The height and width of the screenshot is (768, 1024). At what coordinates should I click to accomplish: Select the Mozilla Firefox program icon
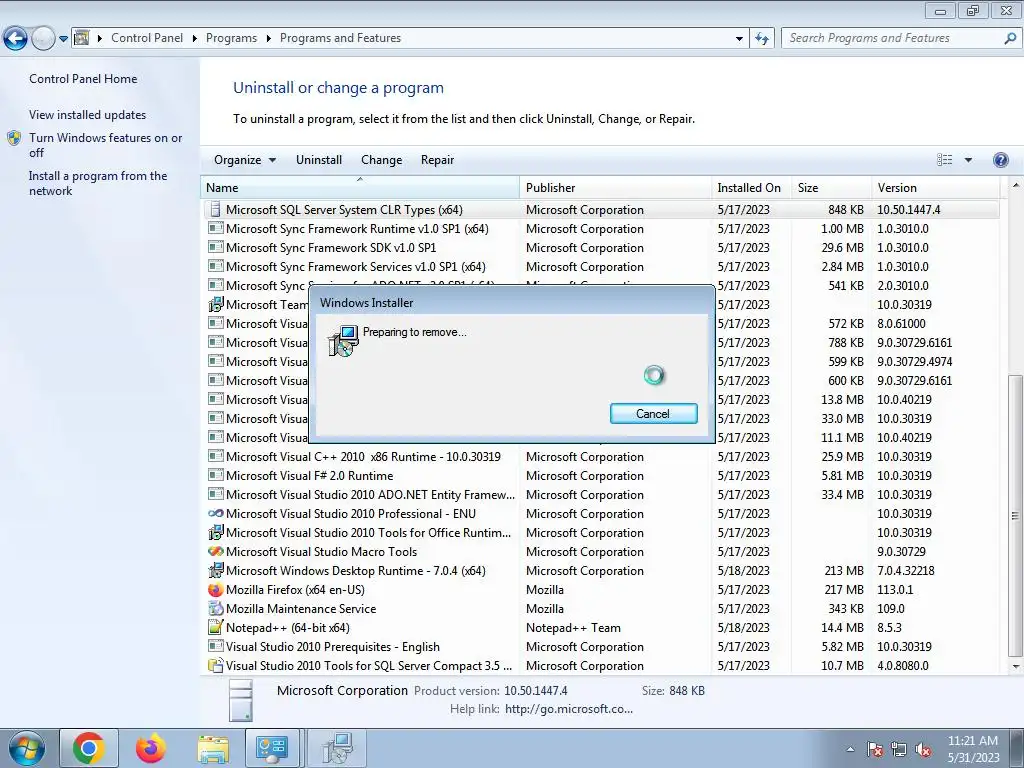pyautogui.click(x=215, y=590)
